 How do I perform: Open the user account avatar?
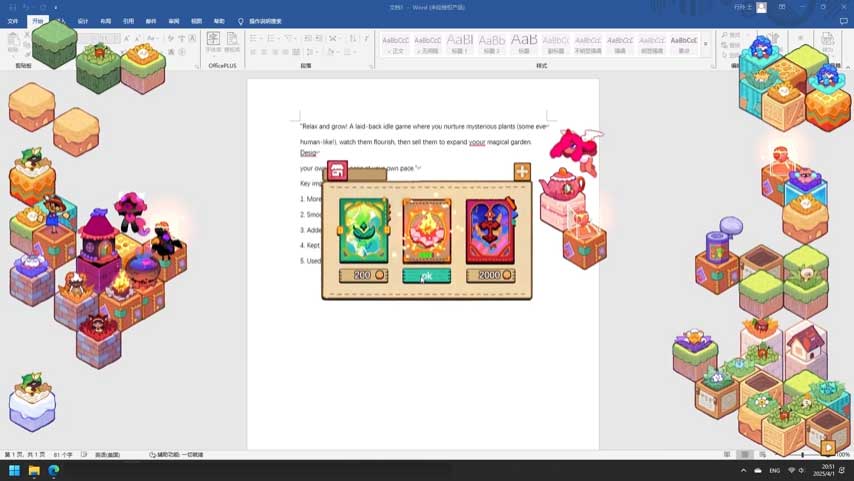click(761, 7)
